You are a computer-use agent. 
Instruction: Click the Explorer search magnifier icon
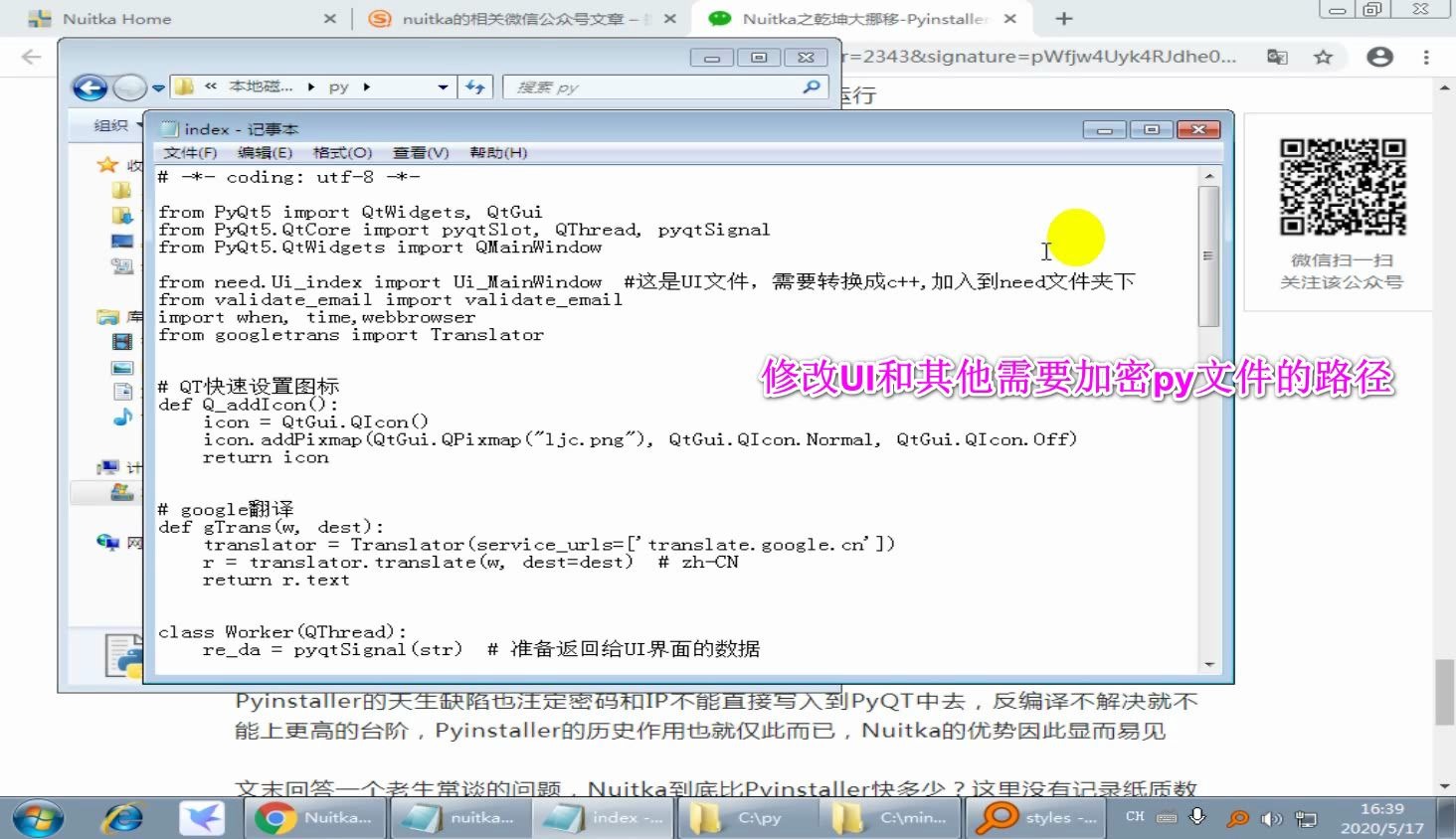point(813,86)
